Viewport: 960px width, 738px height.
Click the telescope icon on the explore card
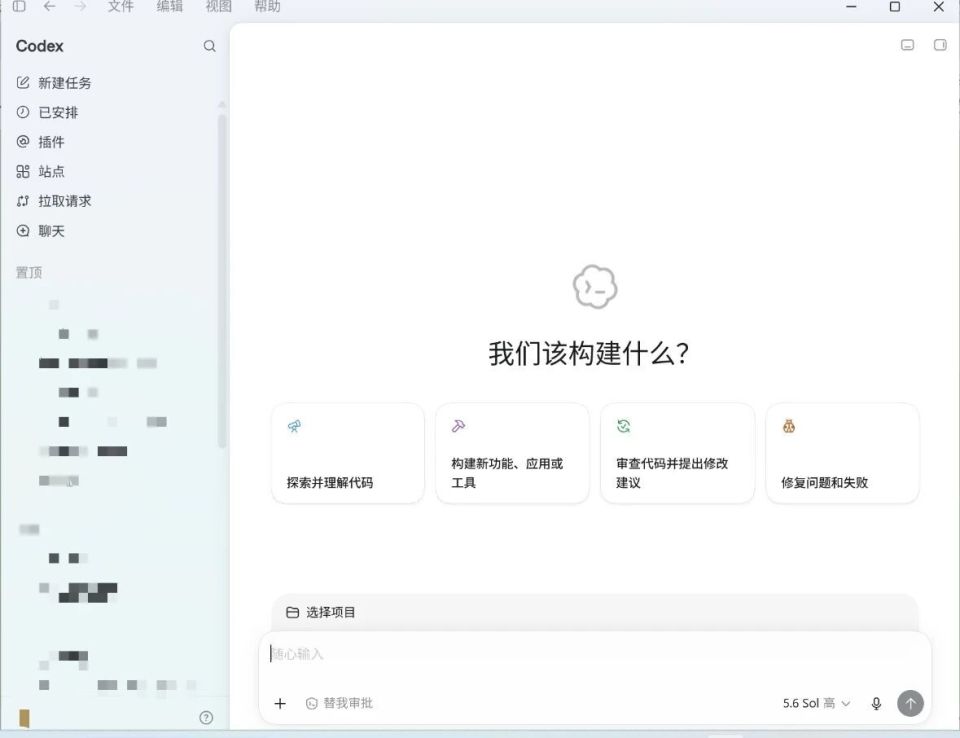tap(294, 426)
